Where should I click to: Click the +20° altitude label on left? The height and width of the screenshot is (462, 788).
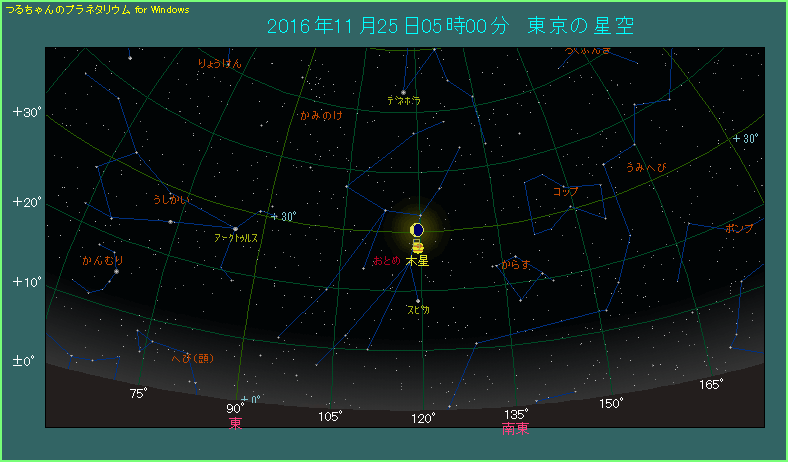click(27, 202)
